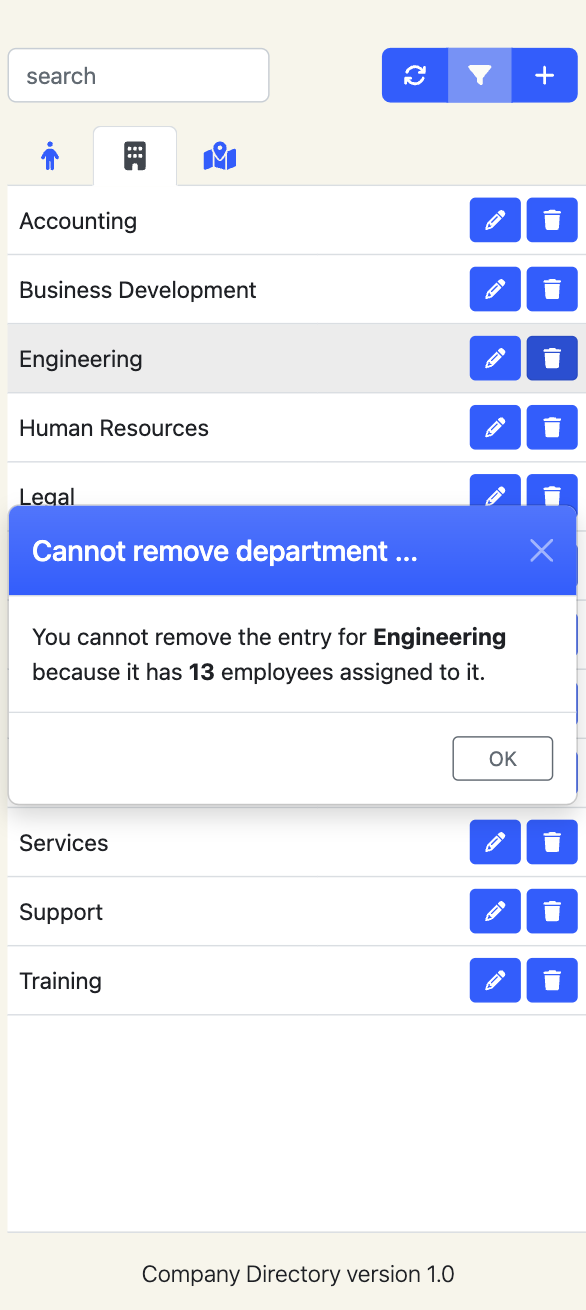The height and width of the screenshot is (1310, 586).
Task: Close the Cannot remove department dialog
Action: [542, 550]
